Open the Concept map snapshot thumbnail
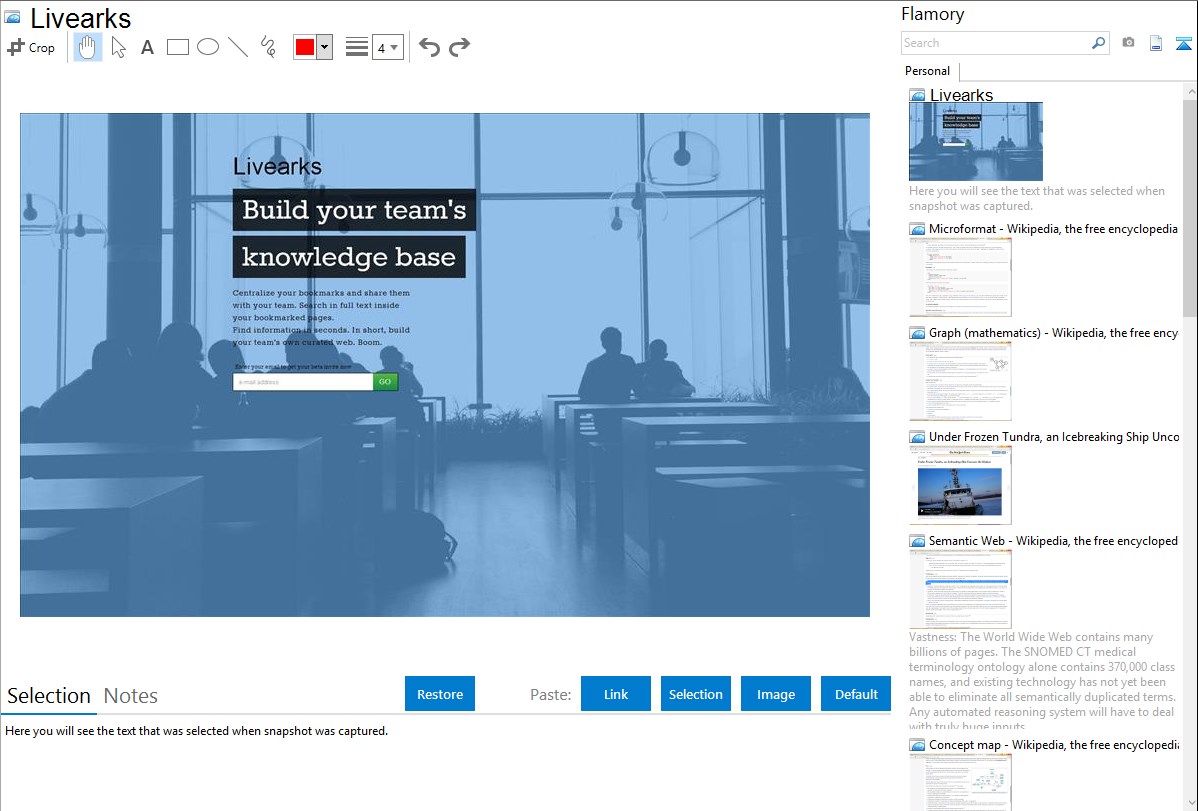Screen dimensions: 1198x811 point(960,782)
